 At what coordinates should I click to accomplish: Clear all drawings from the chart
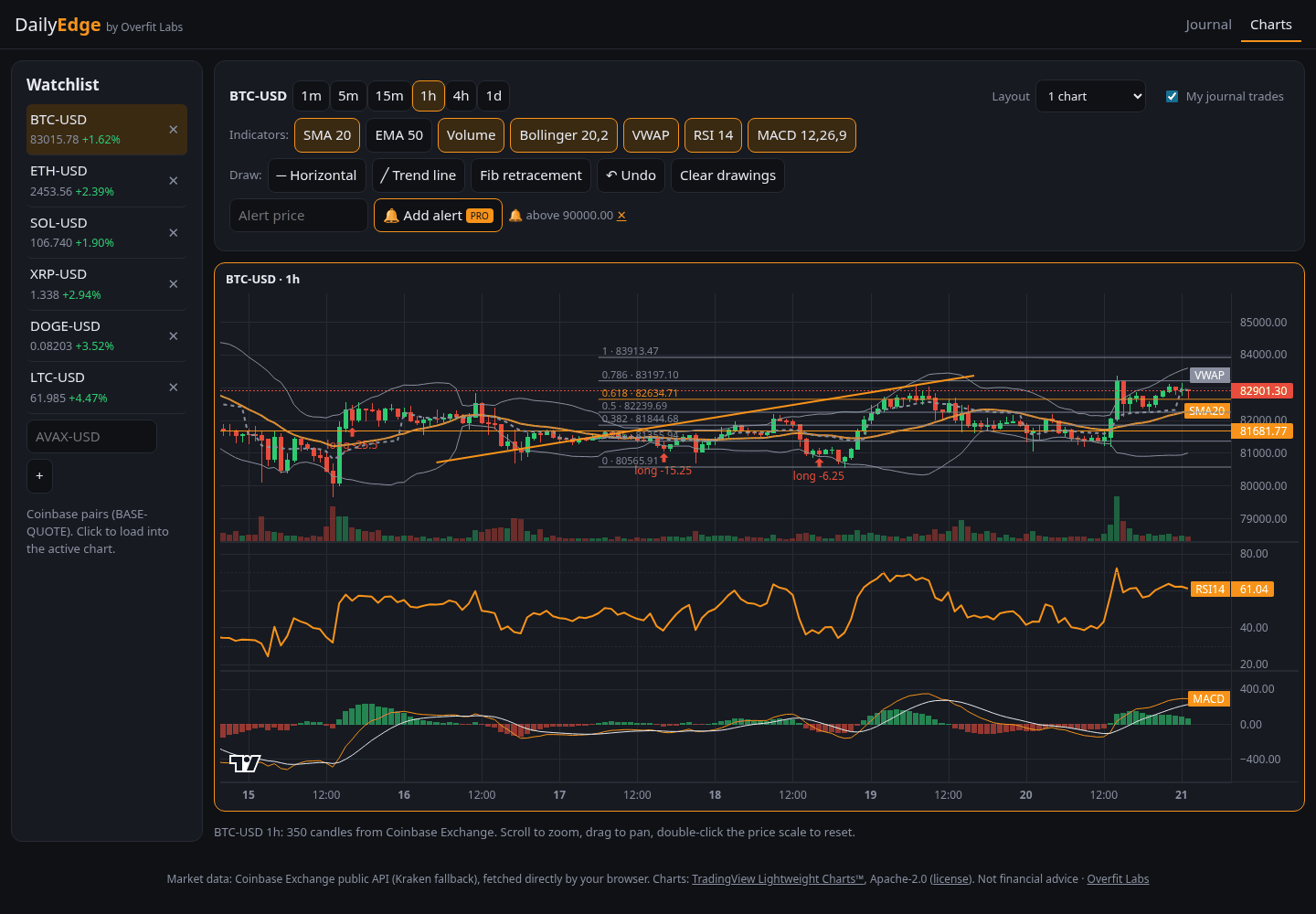point(727,175)
